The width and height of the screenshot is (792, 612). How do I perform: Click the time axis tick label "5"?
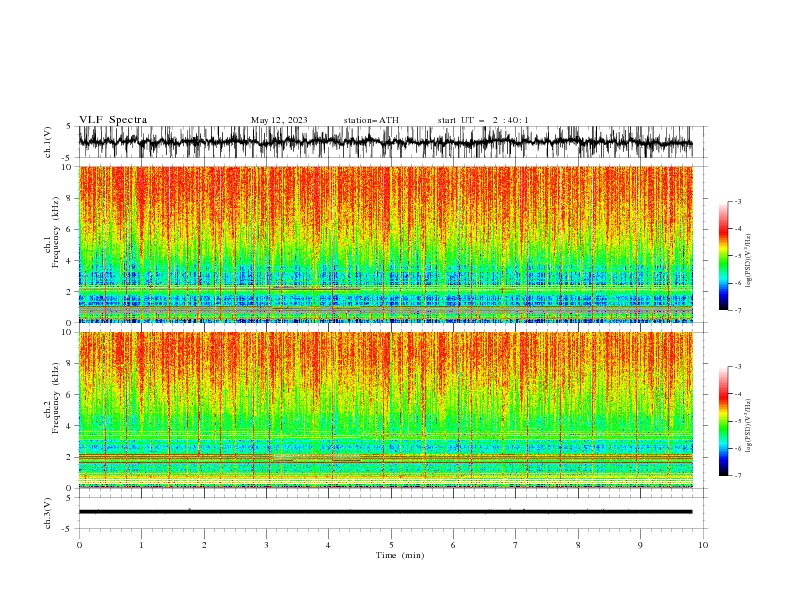pyautogui.click(x=391, y=546)
